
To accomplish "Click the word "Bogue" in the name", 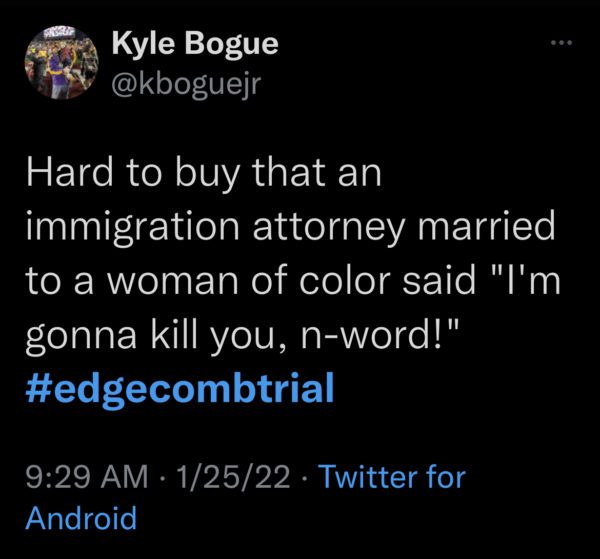I will click(x=232, y=44).
